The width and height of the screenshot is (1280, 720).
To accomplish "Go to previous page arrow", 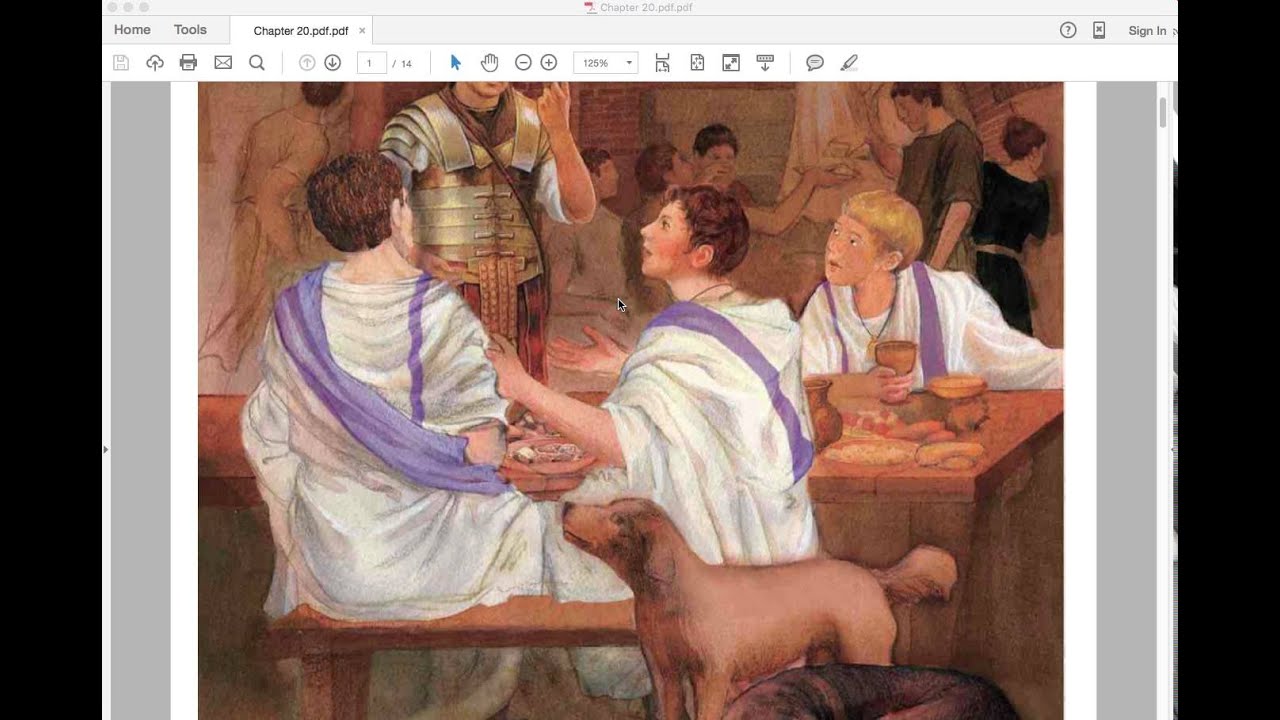I will click(x=307, y=63).
